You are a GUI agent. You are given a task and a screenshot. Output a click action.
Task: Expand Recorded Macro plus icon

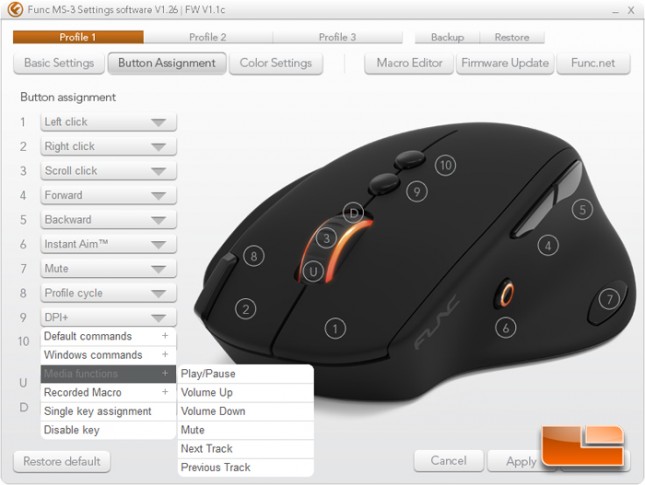165,392
